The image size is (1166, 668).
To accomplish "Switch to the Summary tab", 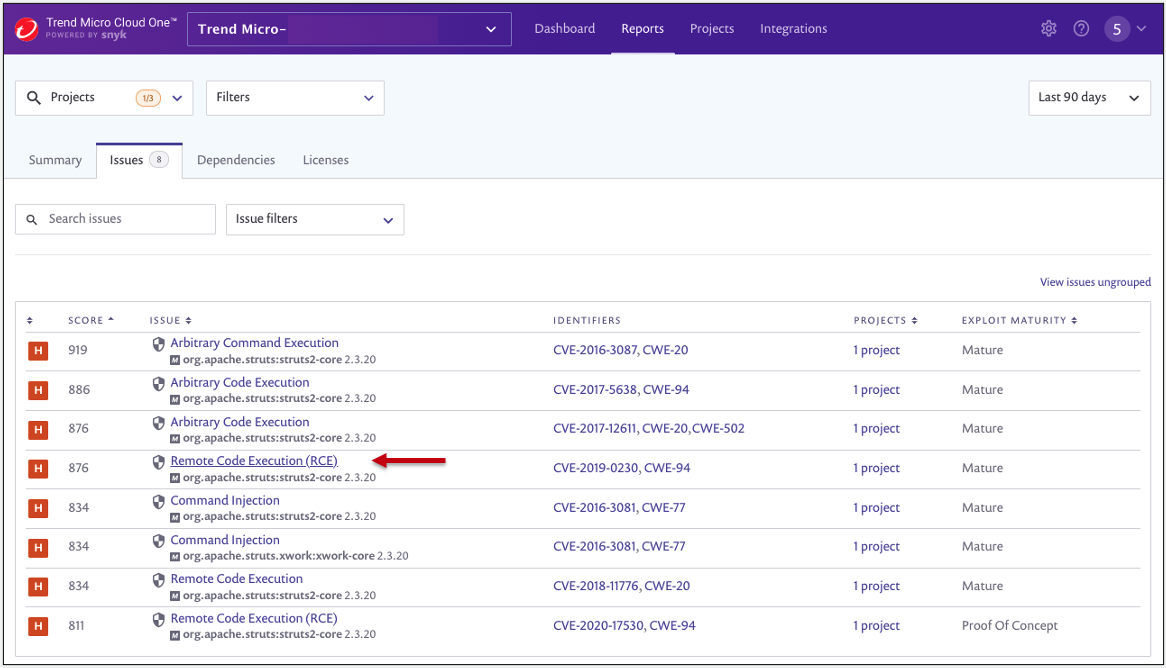I will (55, 161).
